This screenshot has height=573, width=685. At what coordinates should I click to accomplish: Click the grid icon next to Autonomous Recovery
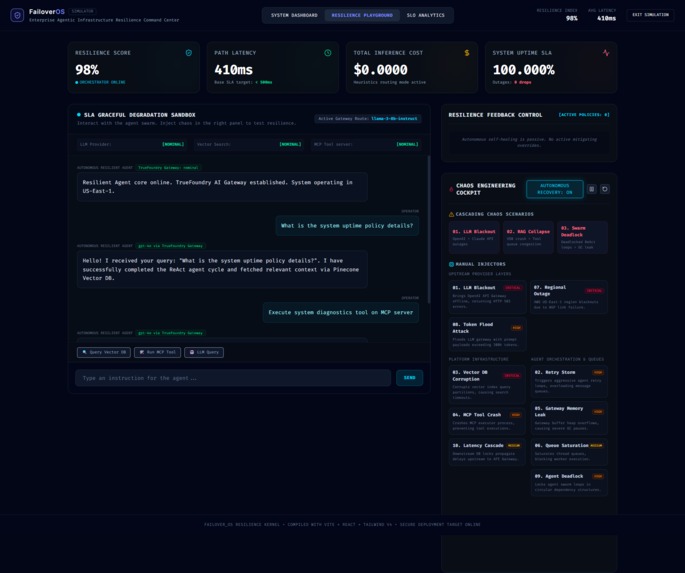pyautogui.click(x=592, y=189)
